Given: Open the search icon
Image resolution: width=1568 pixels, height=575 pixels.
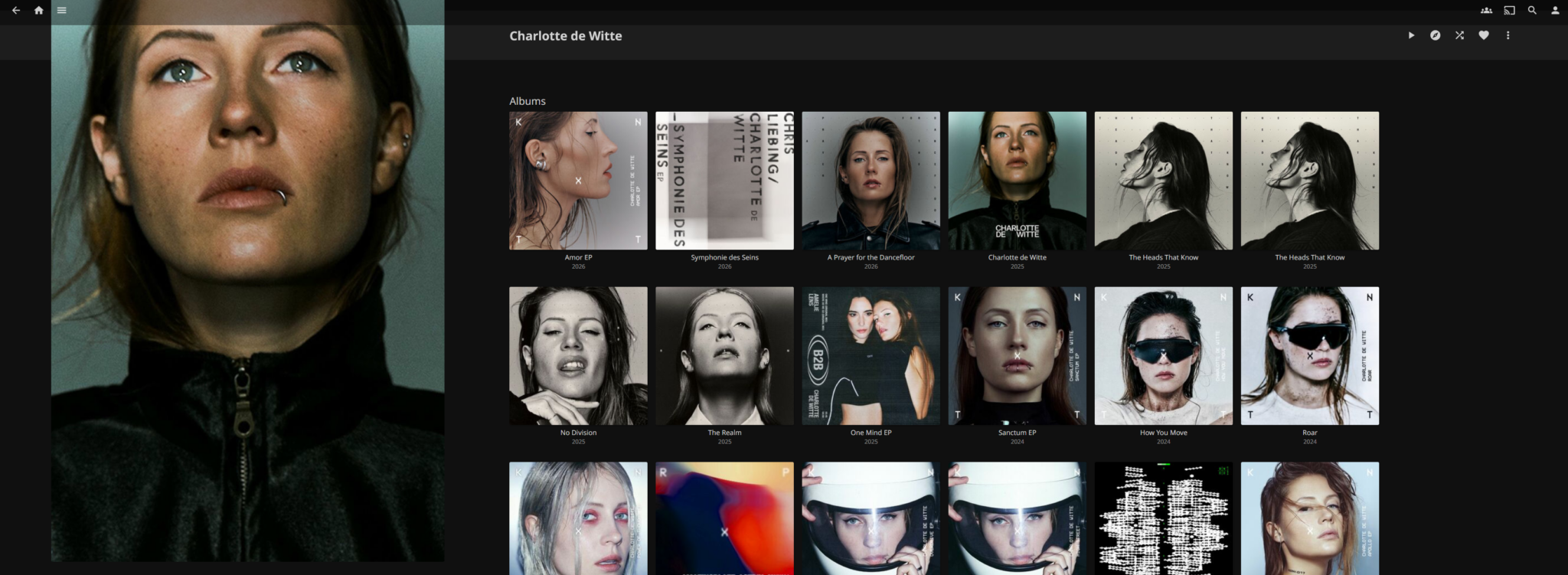Looking at the screenshot, I should point(1532,11).
